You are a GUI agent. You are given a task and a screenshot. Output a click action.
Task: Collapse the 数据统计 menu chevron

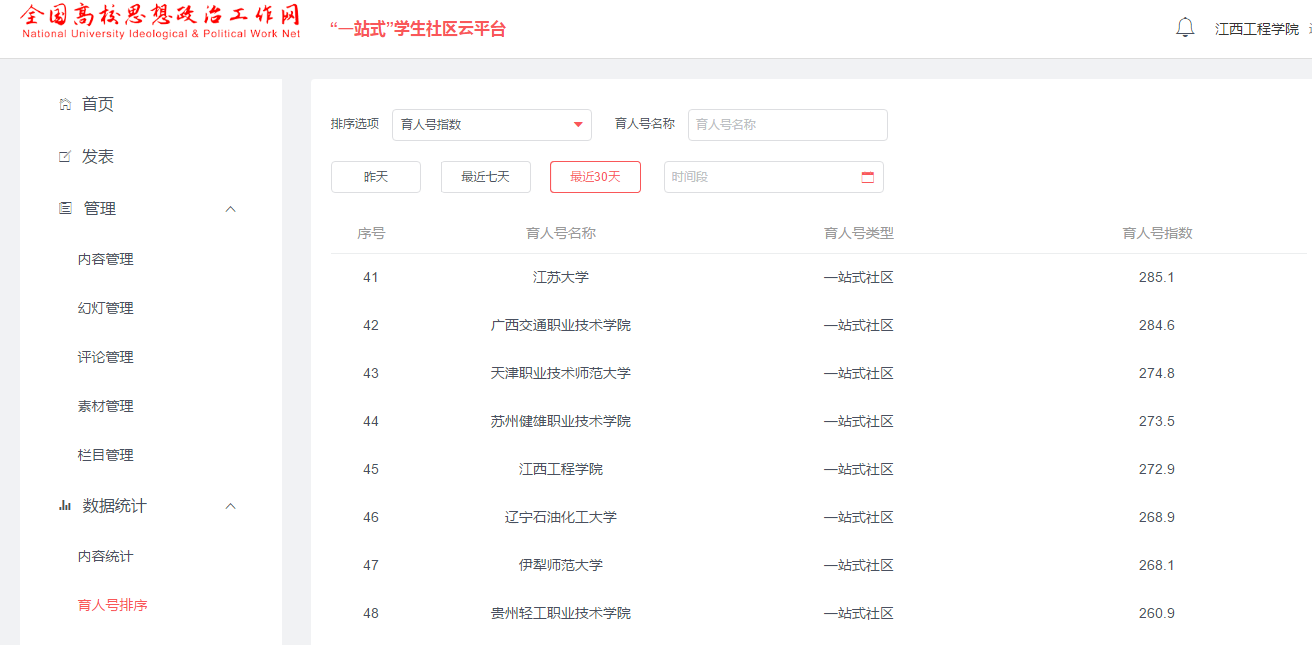click(231, 506)
